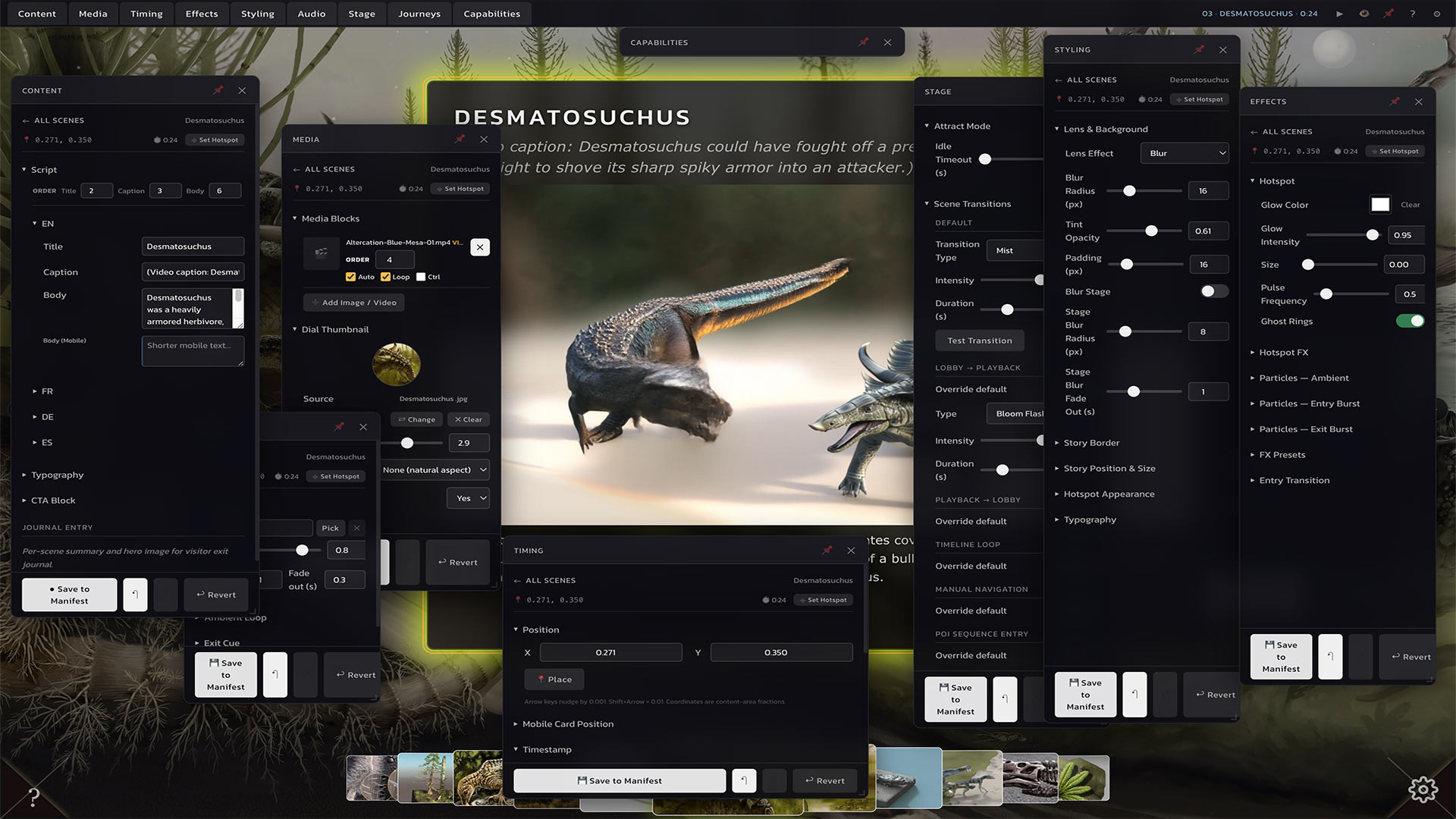Screen dimensions: 1456x819
Task: Click undo icon in Effects panel footer
Action: point(1330,656)
